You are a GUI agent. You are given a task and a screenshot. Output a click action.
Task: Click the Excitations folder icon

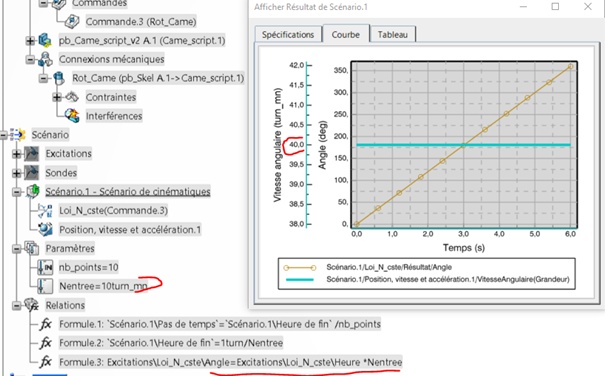point(32,154)
